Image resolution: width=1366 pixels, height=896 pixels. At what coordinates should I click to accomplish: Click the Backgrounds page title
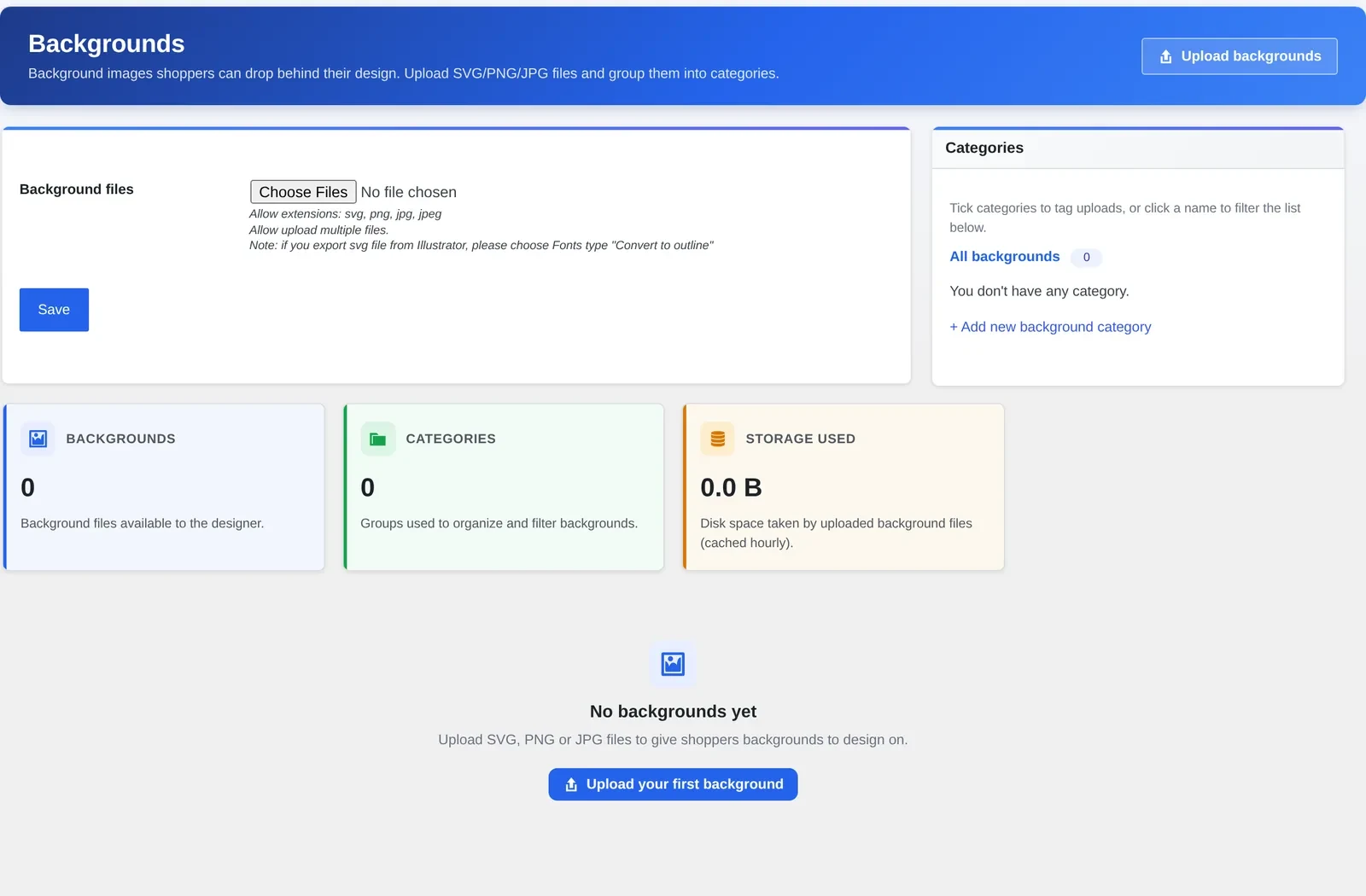click(x=106, y=44)
